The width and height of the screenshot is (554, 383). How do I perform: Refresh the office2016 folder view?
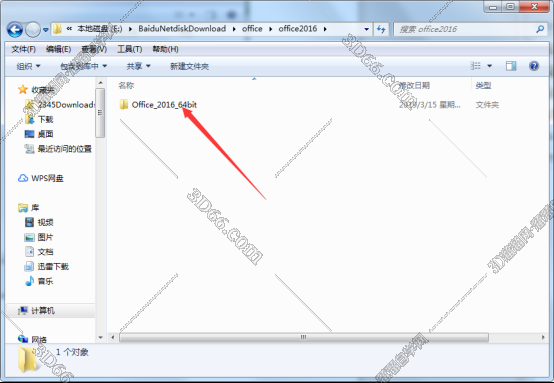coord(381,29)
